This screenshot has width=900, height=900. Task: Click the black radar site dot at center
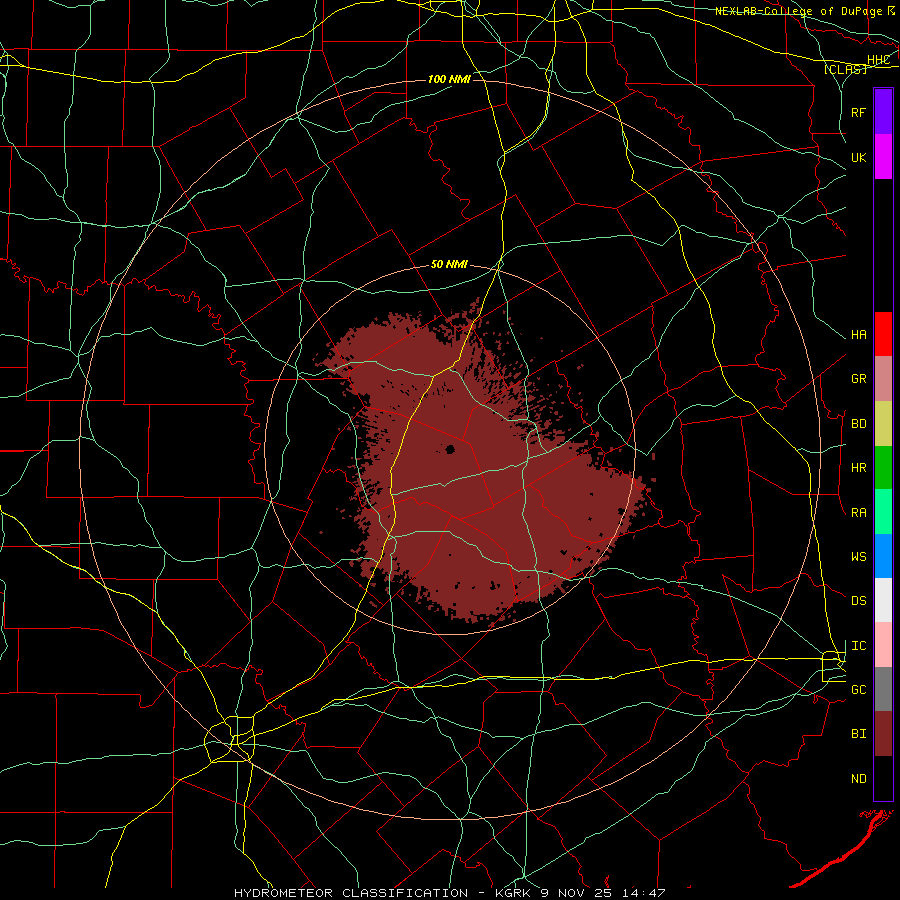click(450, 449)
